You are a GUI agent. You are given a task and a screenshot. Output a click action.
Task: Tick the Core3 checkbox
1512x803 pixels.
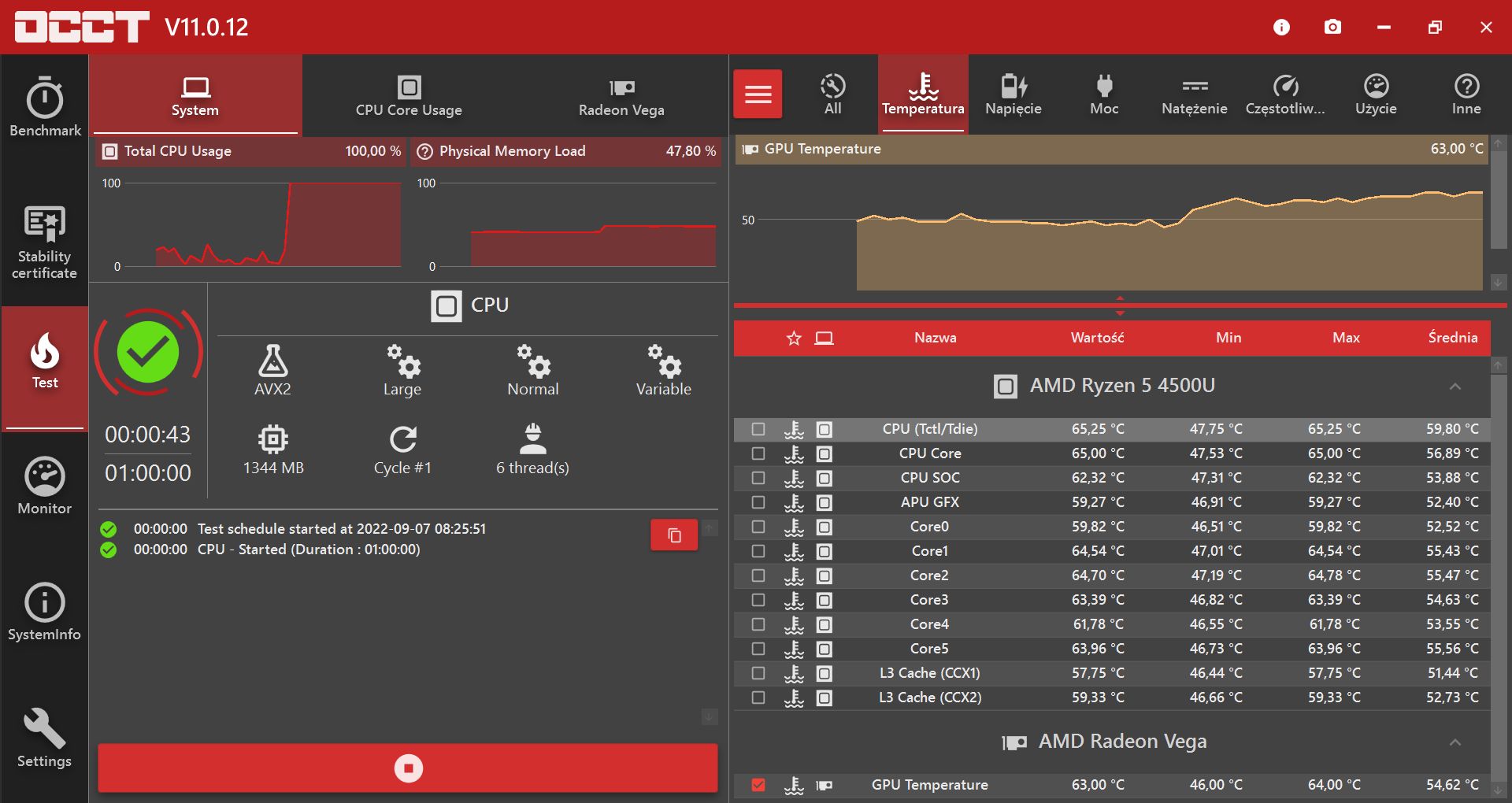point(758,600)
